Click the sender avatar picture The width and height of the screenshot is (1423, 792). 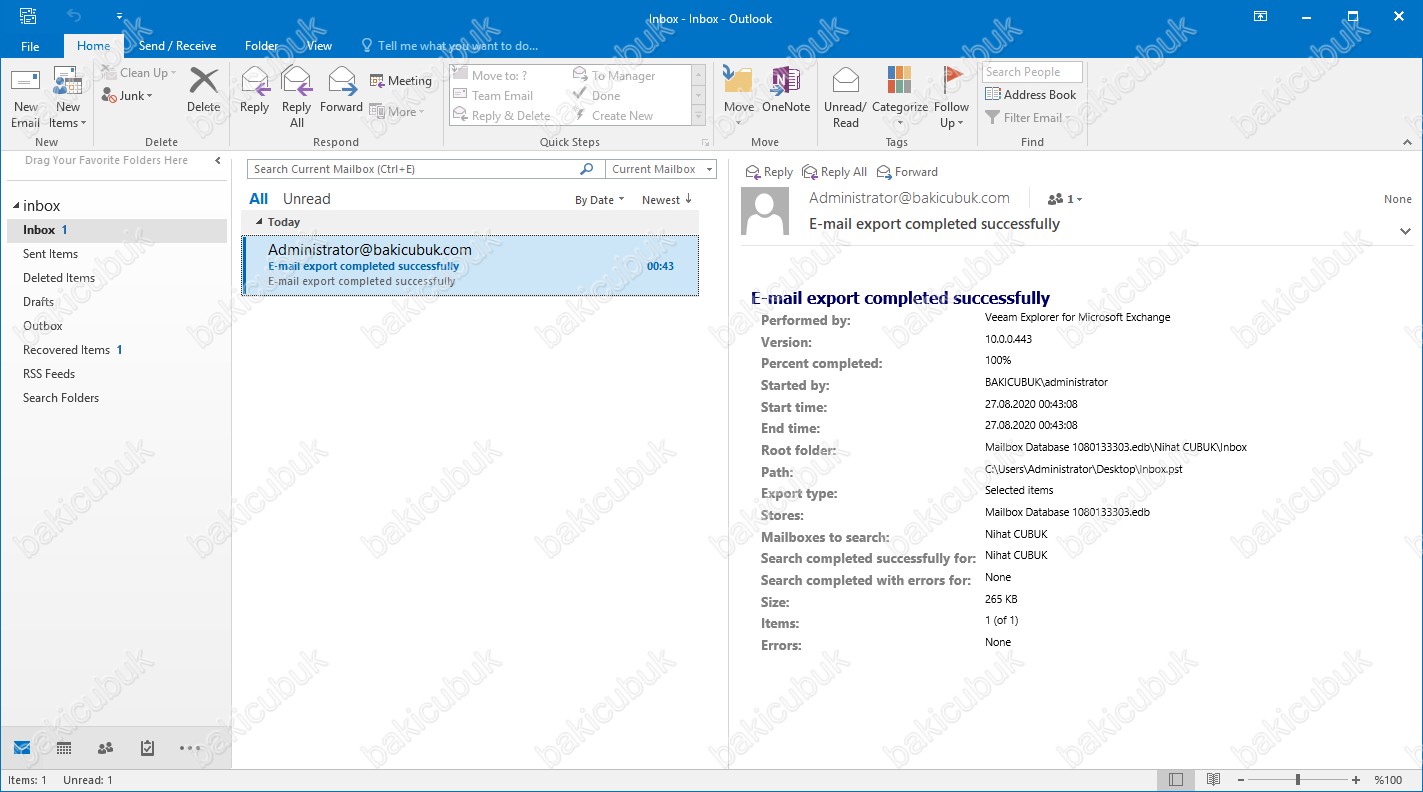click(767, 211)
